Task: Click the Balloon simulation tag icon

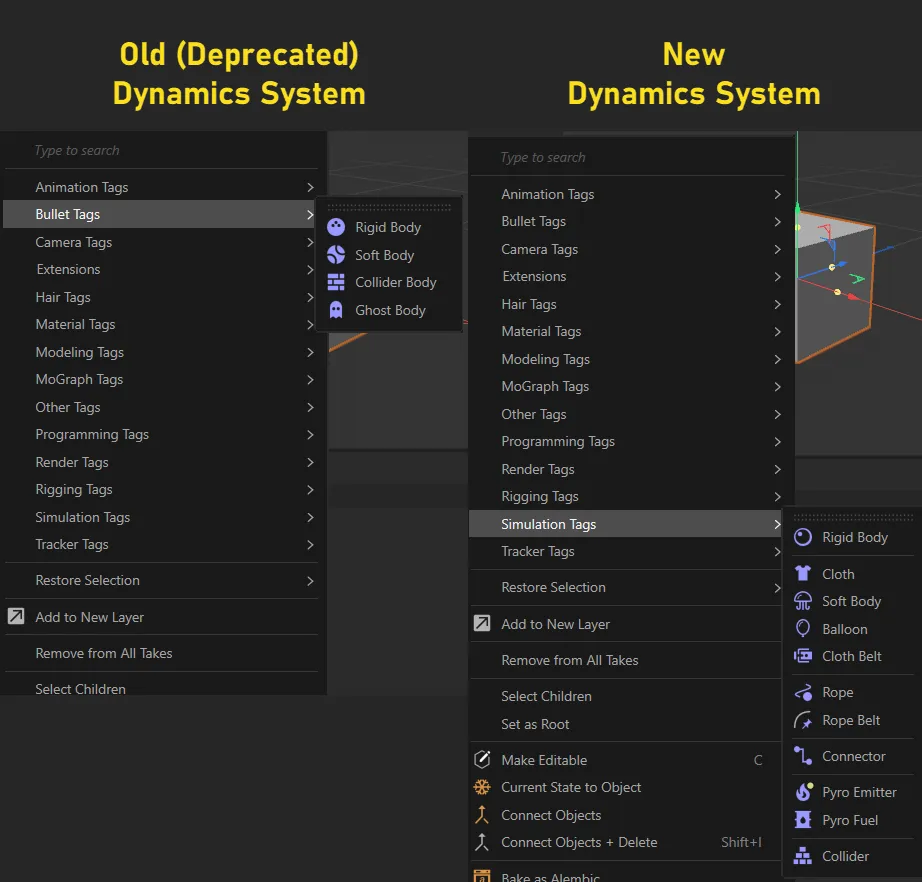Action: coord(803,629)
